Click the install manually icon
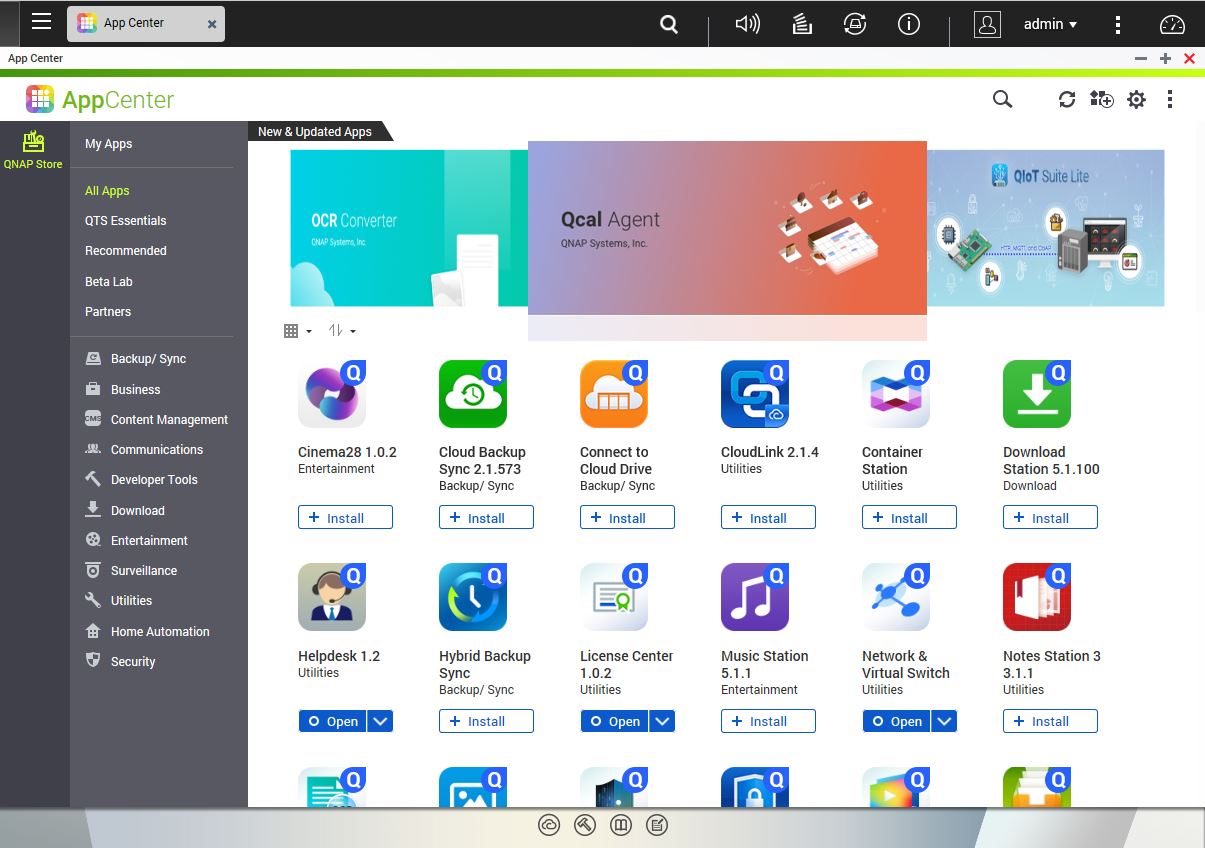The width and height of the screenshot is (1205, 848). [x=1101, y=99]
